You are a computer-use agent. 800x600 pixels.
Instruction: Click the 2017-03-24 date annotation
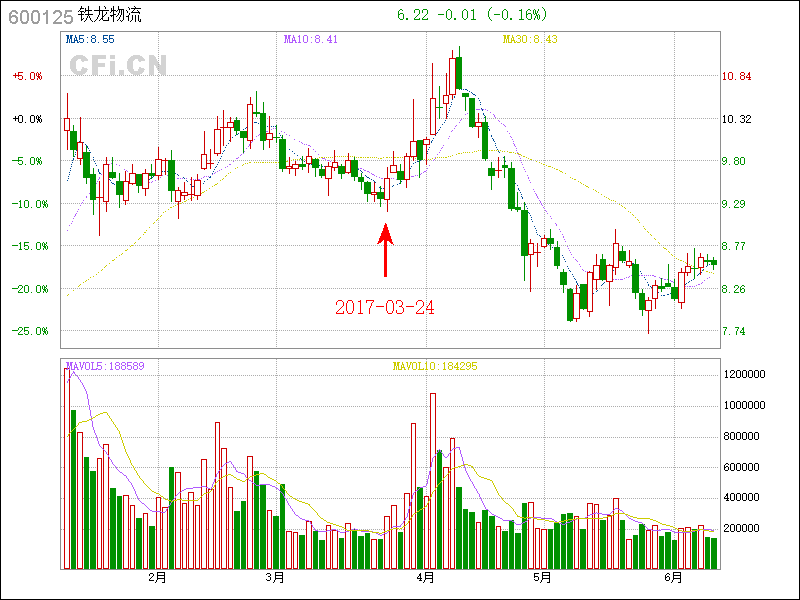[385, 308]
